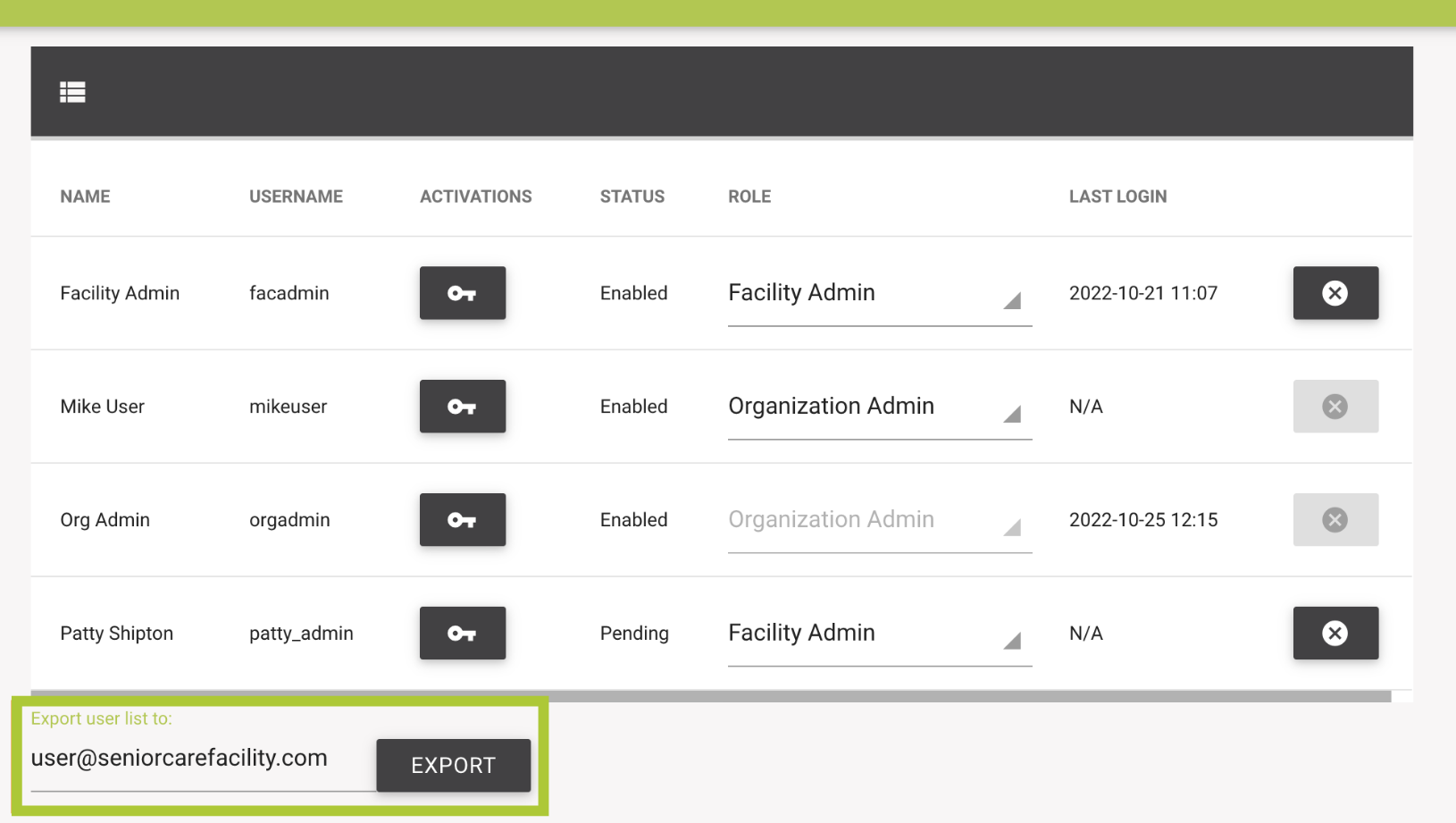1456x823 pixels.
Task: Delete the Facility Admin user row
Action: (x=1335, y=293)
